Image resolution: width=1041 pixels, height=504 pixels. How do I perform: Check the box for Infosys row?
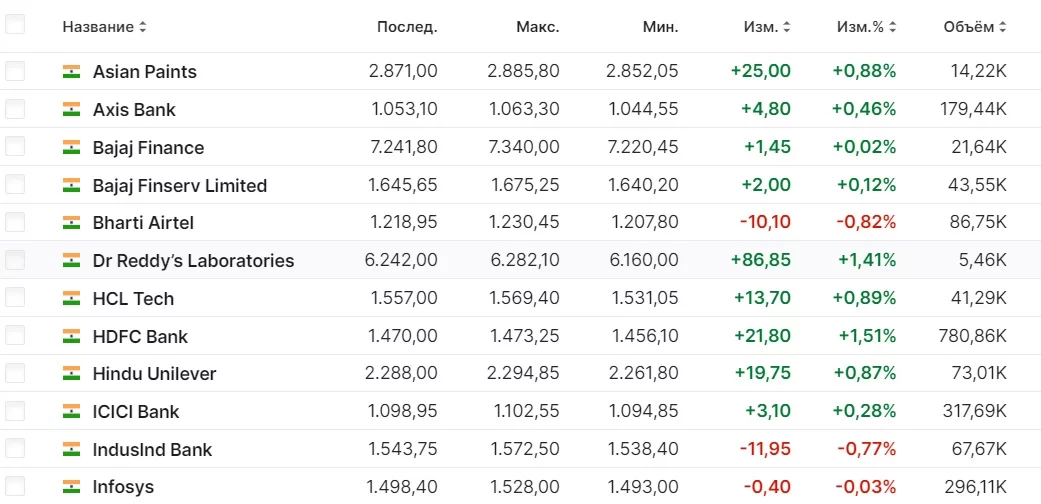15,486
